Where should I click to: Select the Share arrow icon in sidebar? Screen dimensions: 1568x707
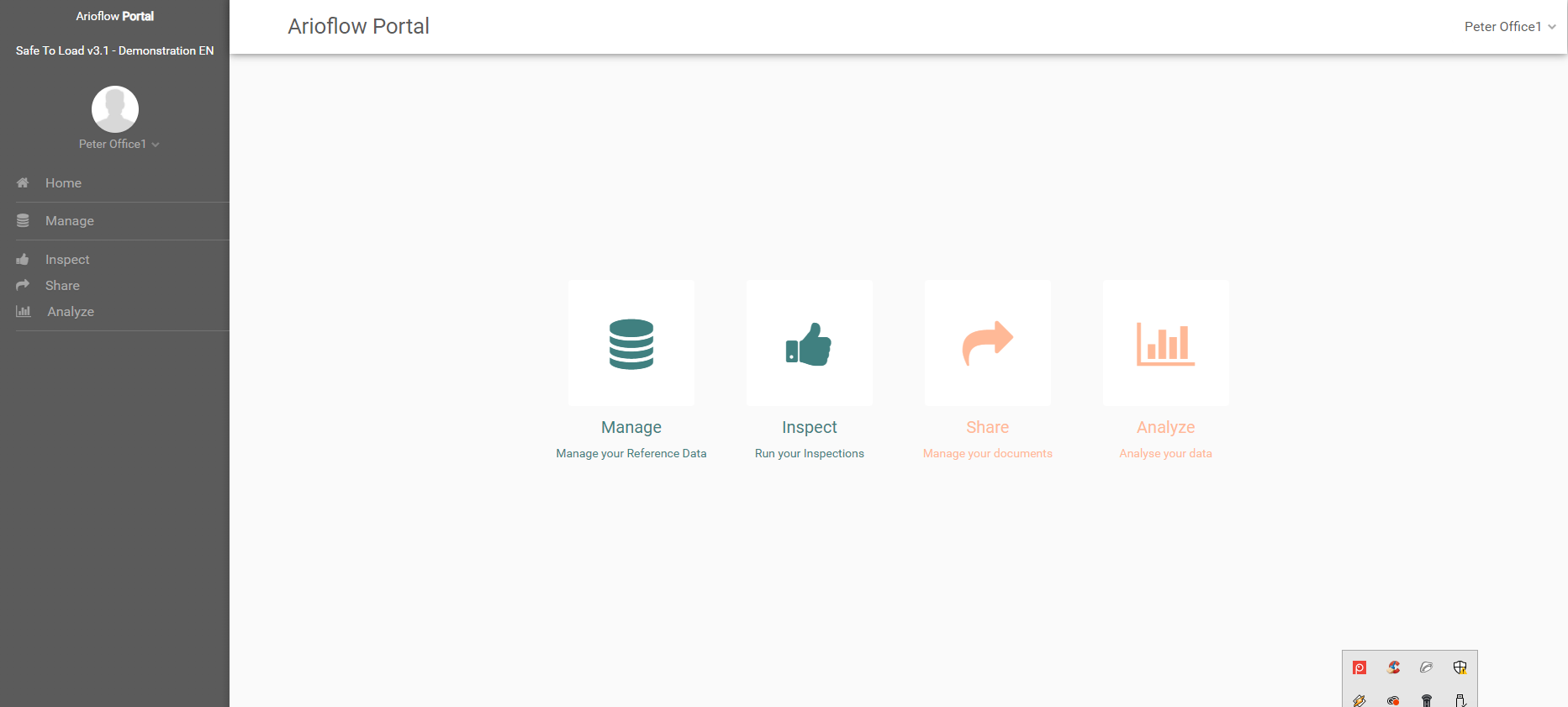tap(23, 285)
